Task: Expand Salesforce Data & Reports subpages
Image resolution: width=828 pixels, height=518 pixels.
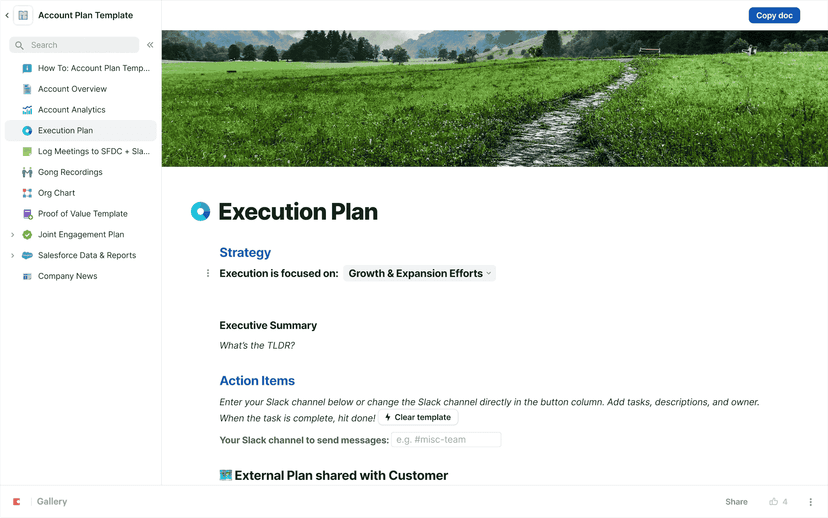Action: coord(12,255)
